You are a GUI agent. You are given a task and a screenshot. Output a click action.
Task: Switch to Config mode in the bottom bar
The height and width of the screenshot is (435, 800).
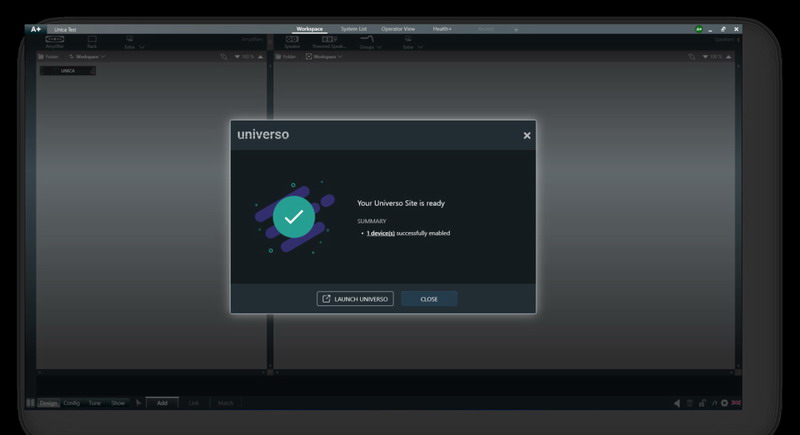pyautogui.click(x=71, y=403)
